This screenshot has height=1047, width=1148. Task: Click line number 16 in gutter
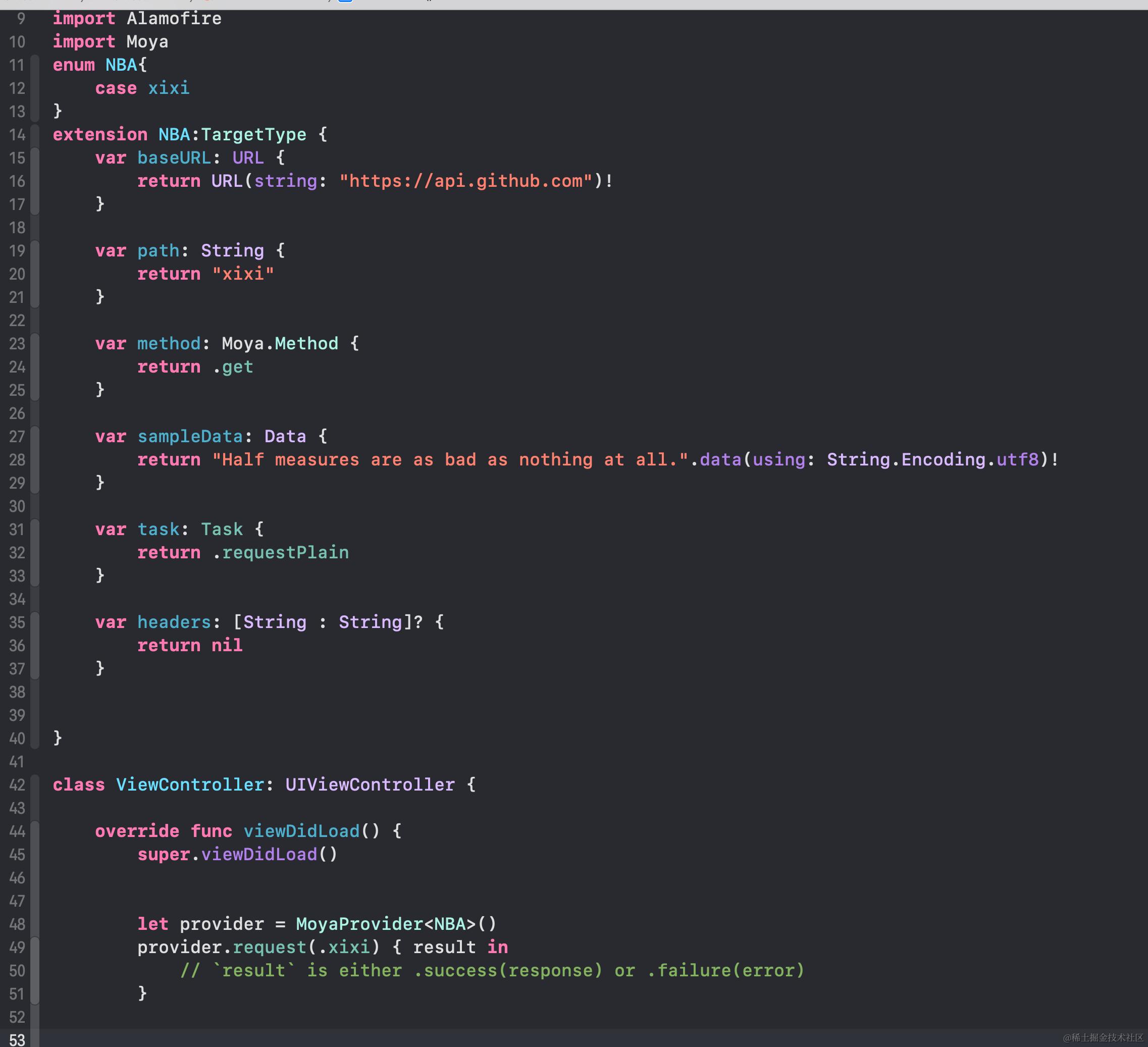17,181
